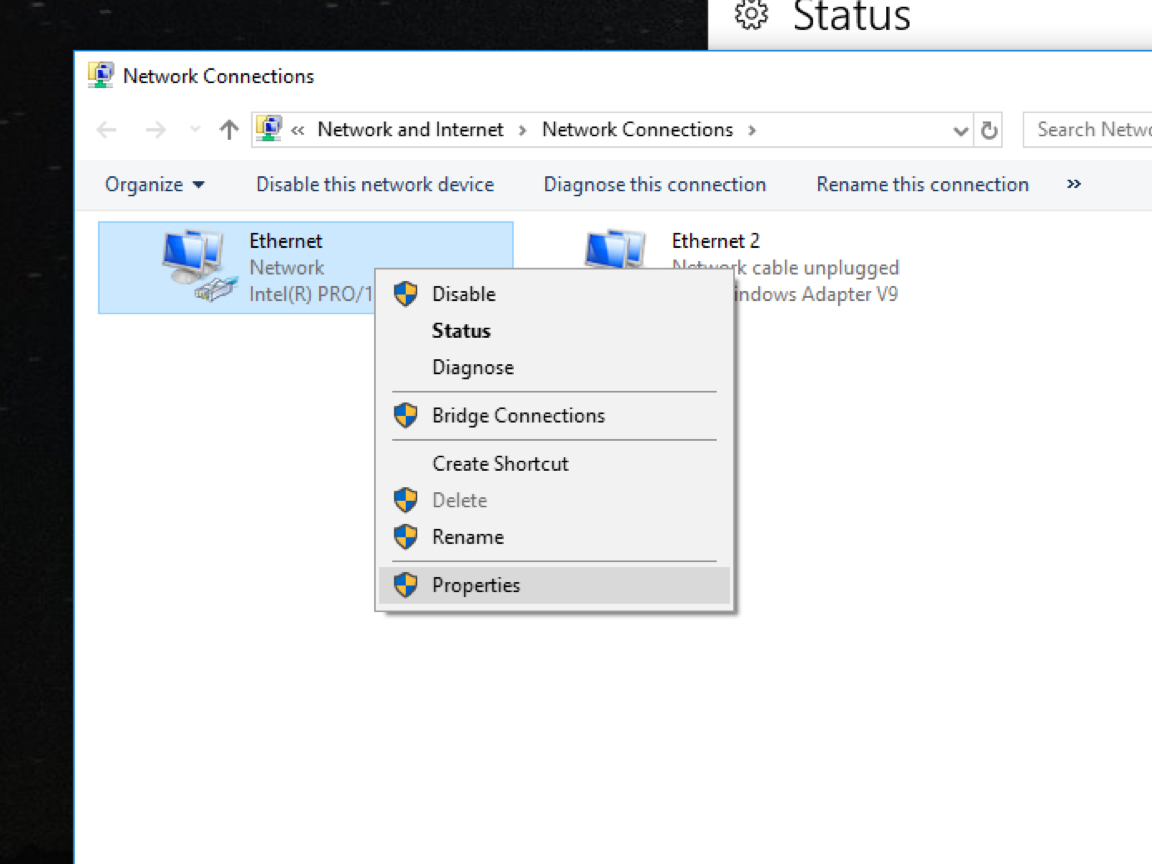Screen dimensions: 1152x864
Task: Expand chevron after Network Connections breadcrumb
Action: 752,131
